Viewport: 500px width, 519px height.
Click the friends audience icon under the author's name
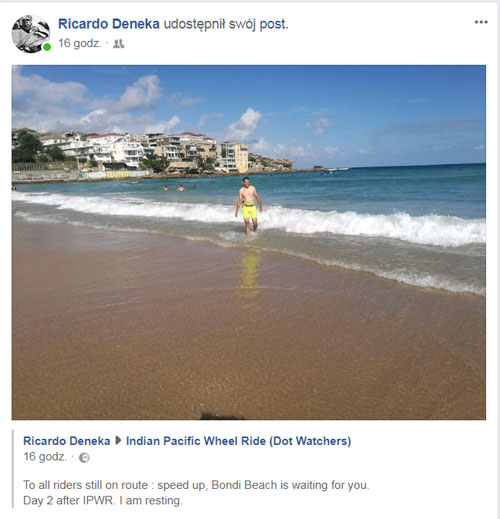118,44
